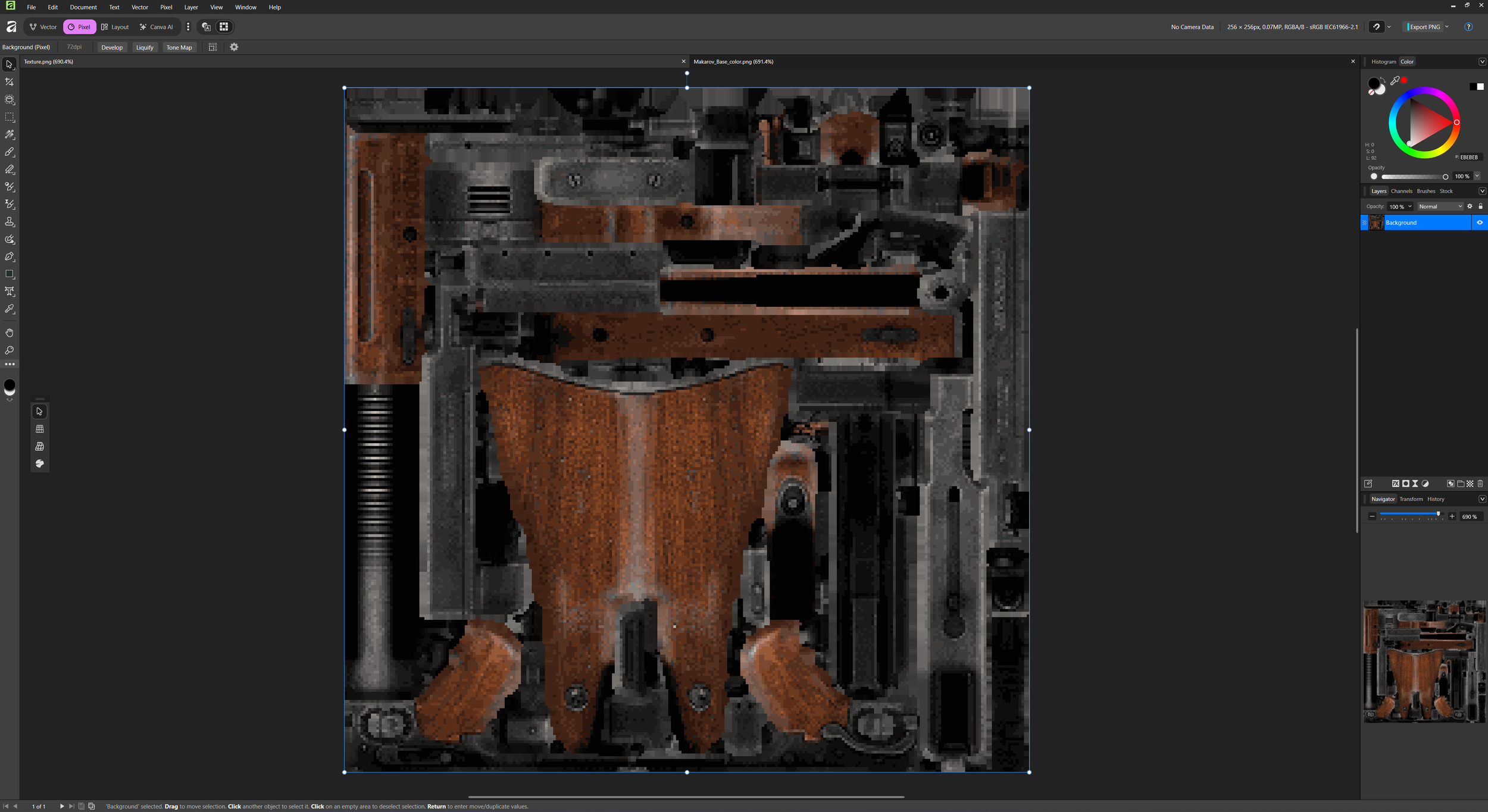Click the Tone Map button
This screenshot has width=1488, height=812.
(x=179, y=48)
